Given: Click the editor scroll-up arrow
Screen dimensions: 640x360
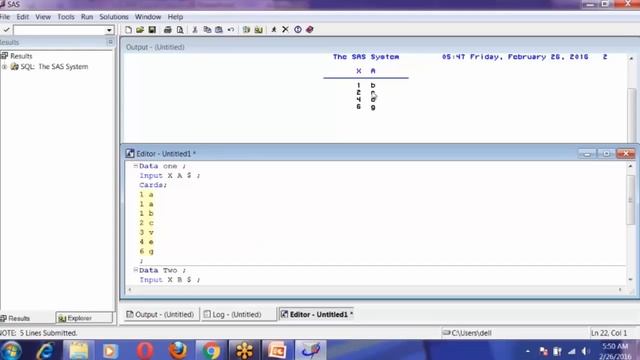Looking at the screenshot, I should [630, 166].
